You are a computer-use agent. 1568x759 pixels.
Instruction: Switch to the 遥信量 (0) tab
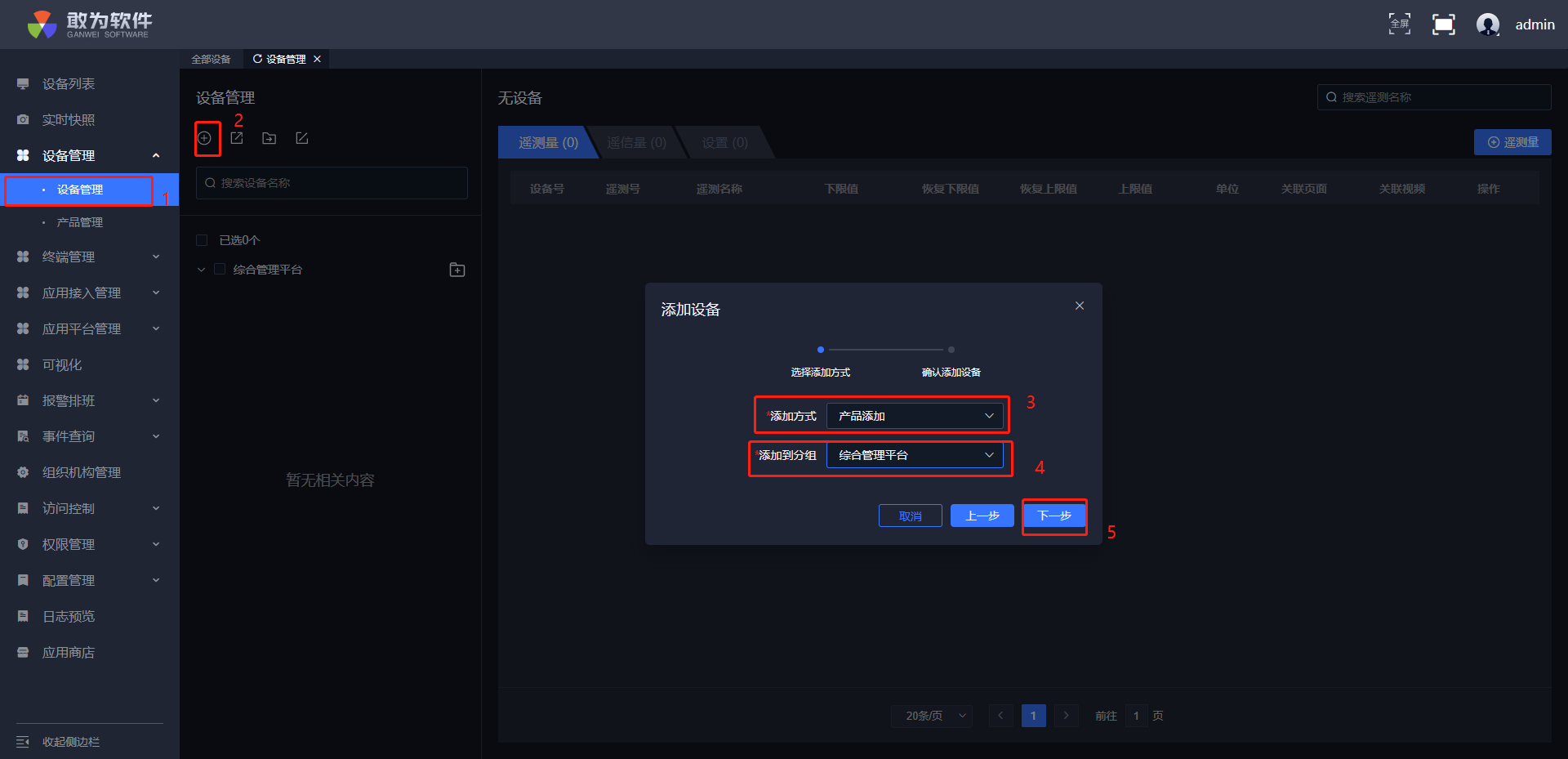point(636,143)
